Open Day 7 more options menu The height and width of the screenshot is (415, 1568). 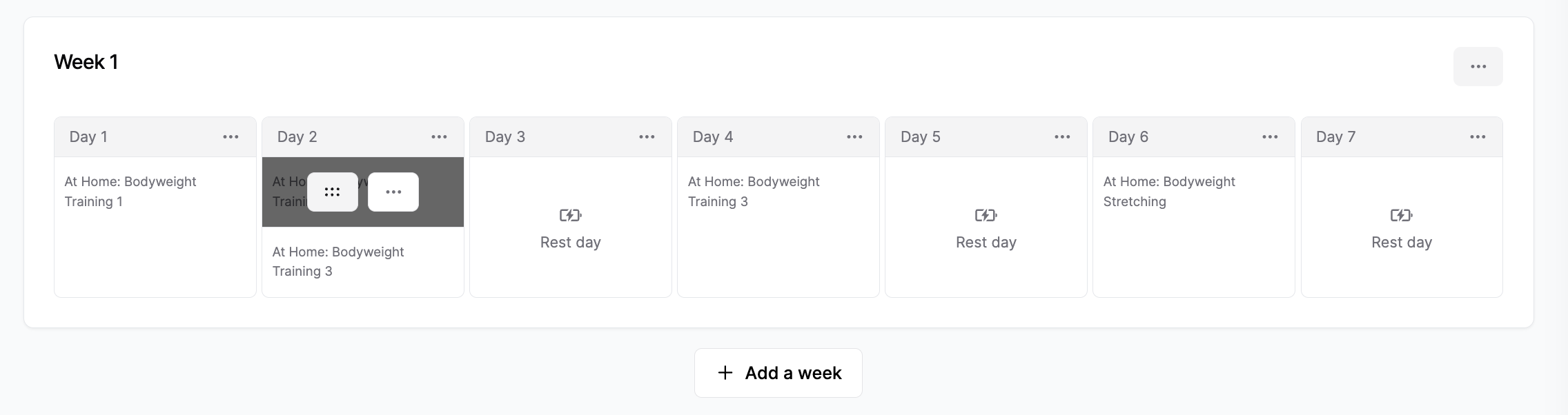pos(1478,137)
